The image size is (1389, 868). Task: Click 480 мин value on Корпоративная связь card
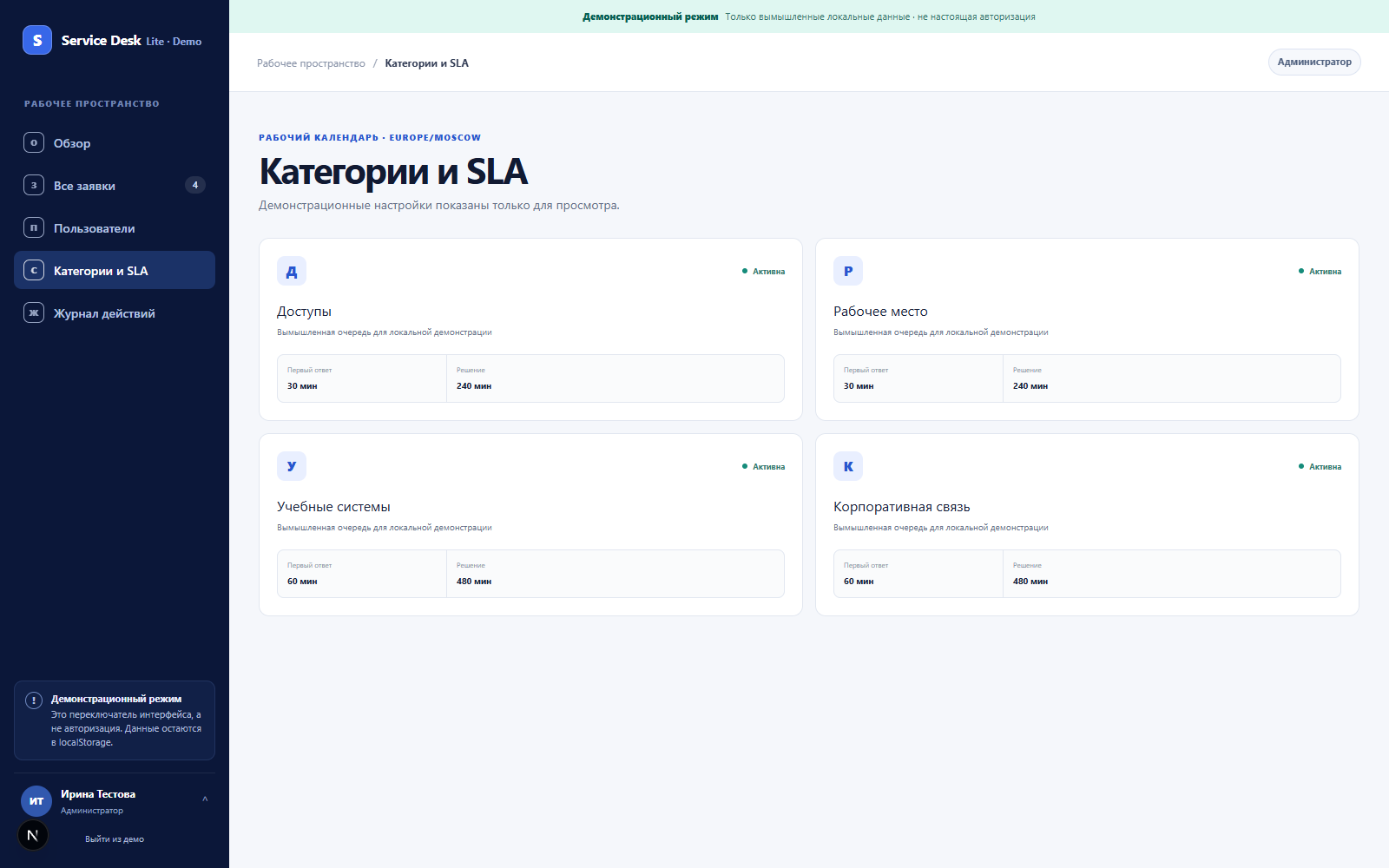1030,582
